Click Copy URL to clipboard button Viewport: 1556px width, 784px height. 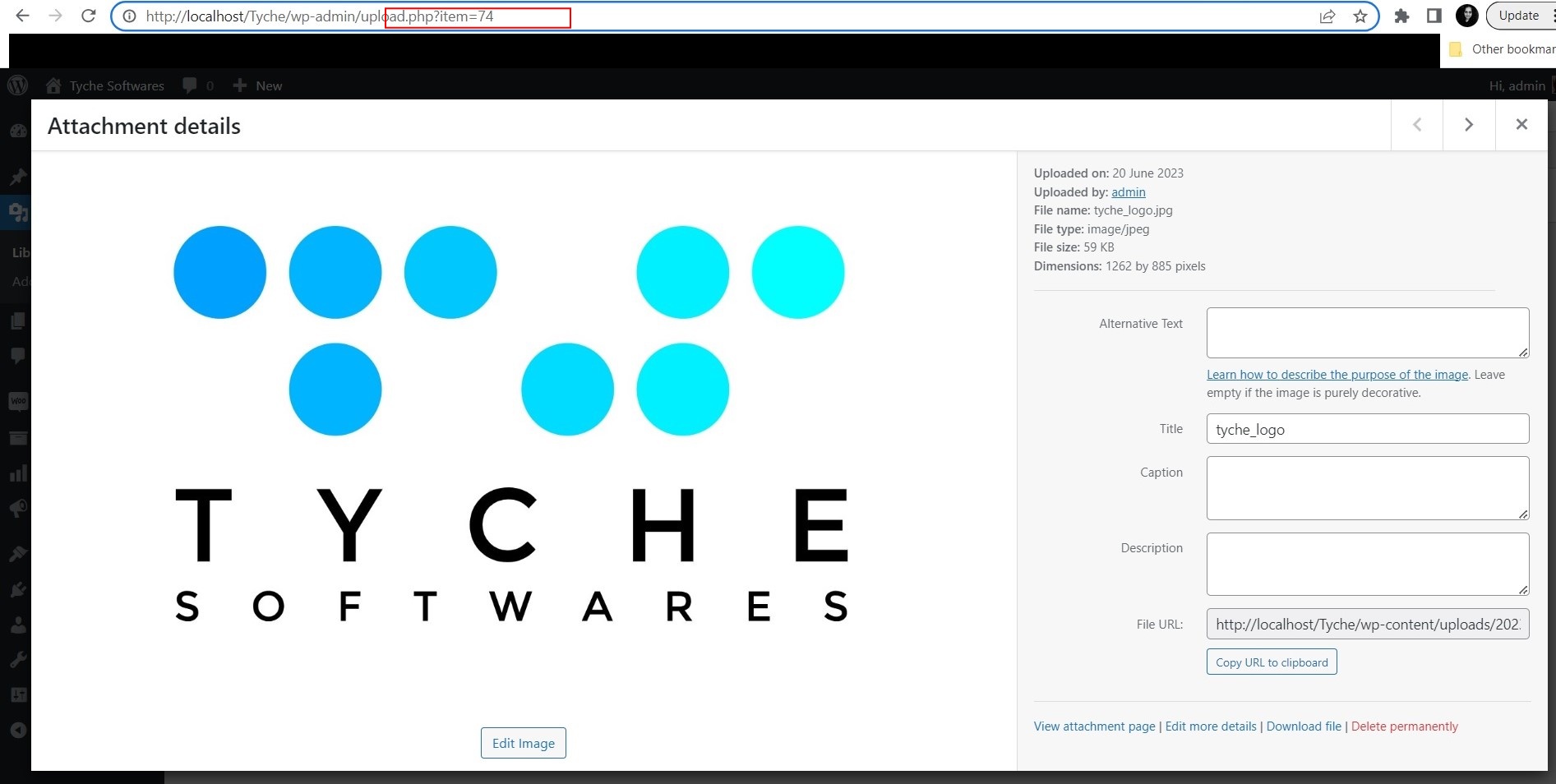point(1272,662)
